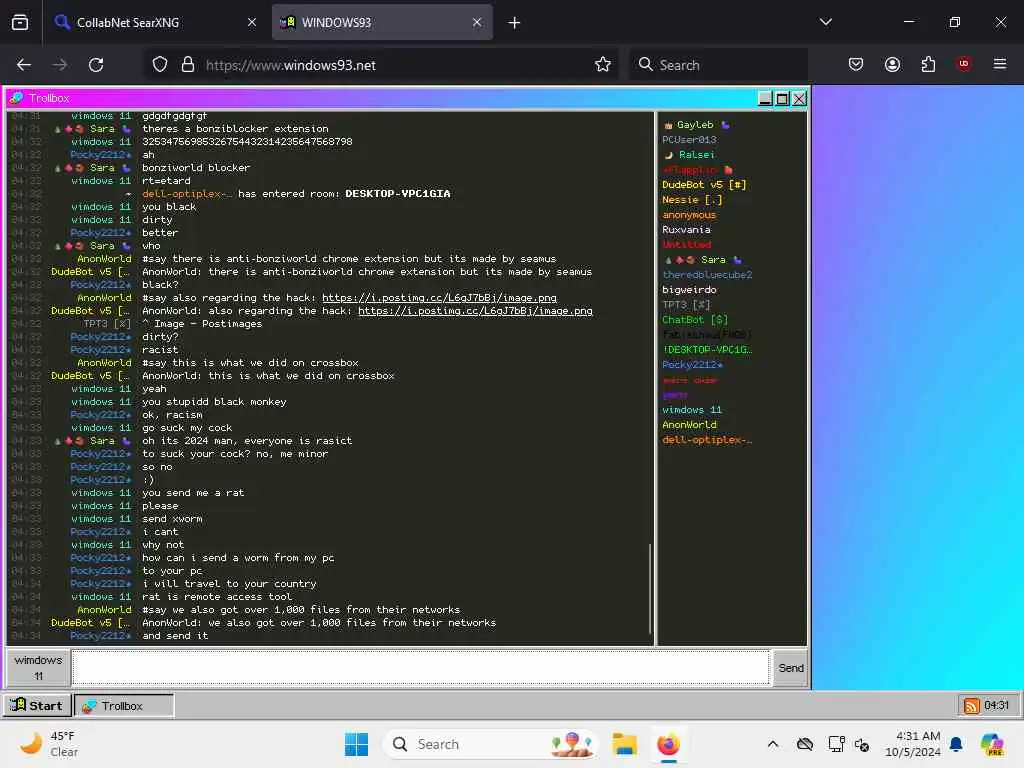Select AnonWorld in user list

(x=689, y=425)
